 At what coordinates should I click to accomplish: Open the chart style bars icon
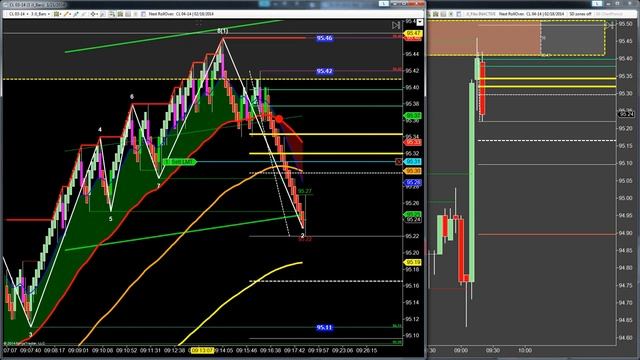(57, 14)
